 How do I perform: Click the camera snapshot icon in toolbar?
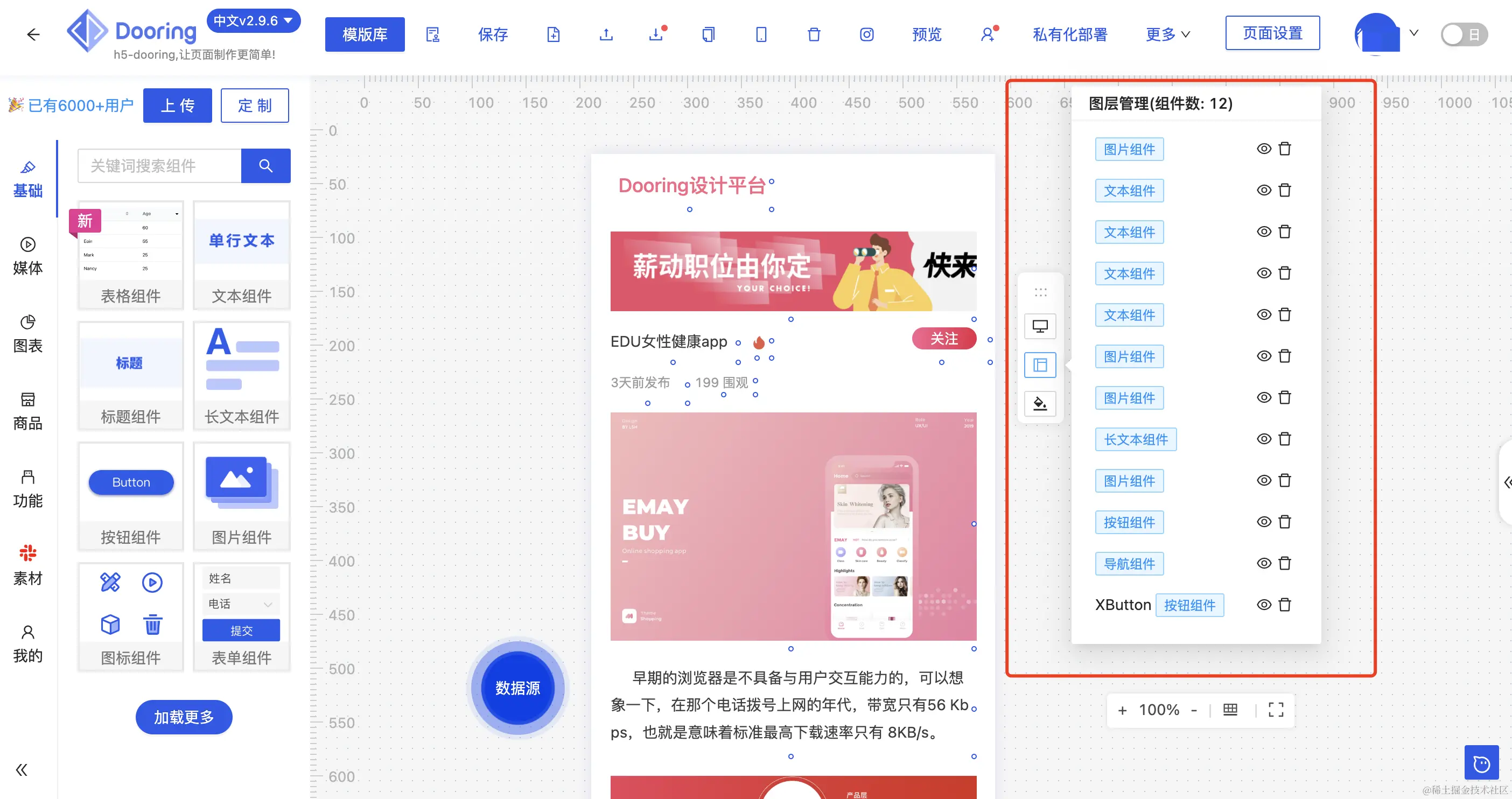coord(866,34)
